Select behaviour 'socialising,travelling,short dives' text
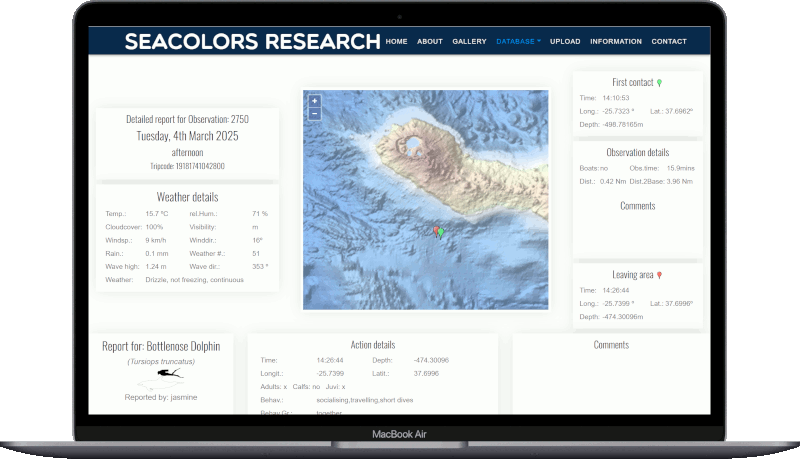The image size is (800, 459). tap(365, 400)
